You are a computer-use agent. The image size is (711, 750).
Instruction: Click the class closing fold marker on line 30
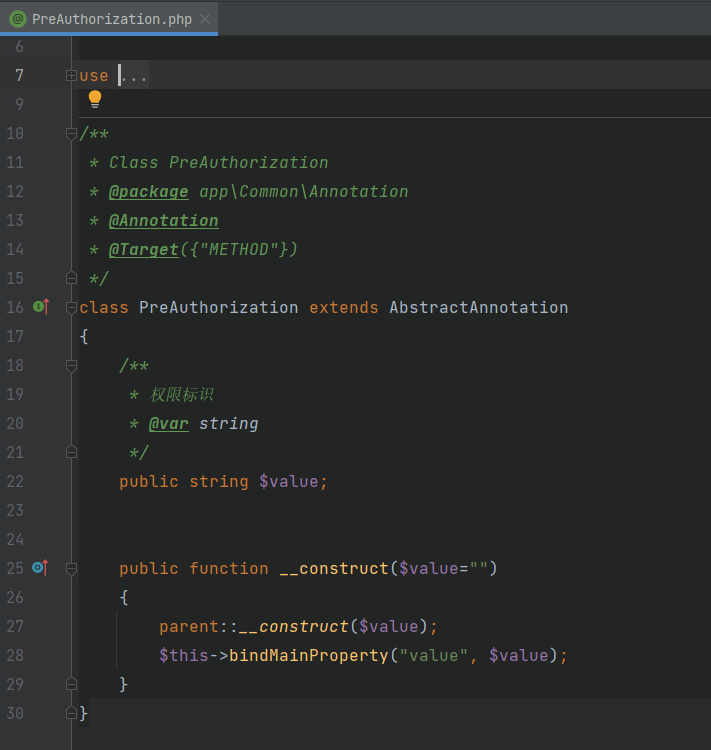pyautogui.click(x=71, y=713)
